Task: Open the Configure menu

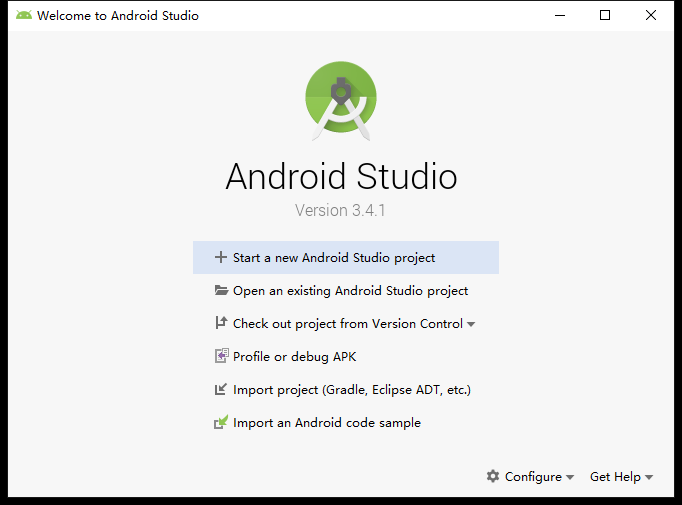Action: pyautogui.click(x=533, y=477)
